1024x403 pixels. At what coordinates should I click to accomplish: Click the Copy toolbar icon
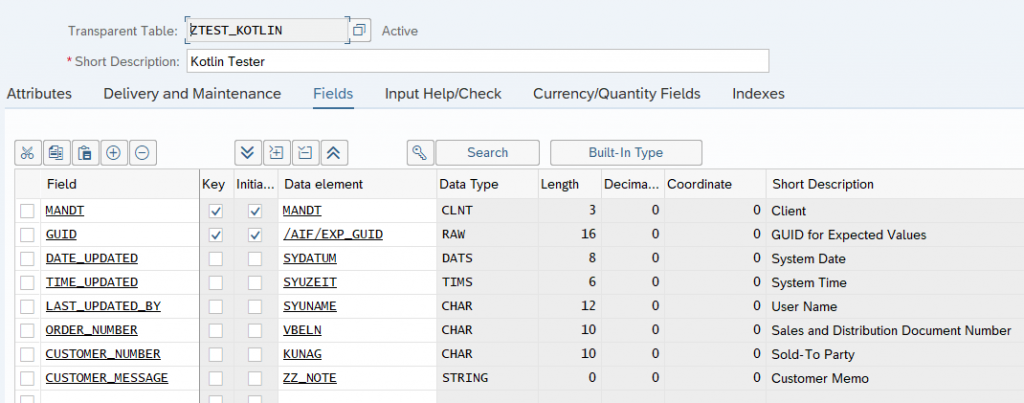56,153
